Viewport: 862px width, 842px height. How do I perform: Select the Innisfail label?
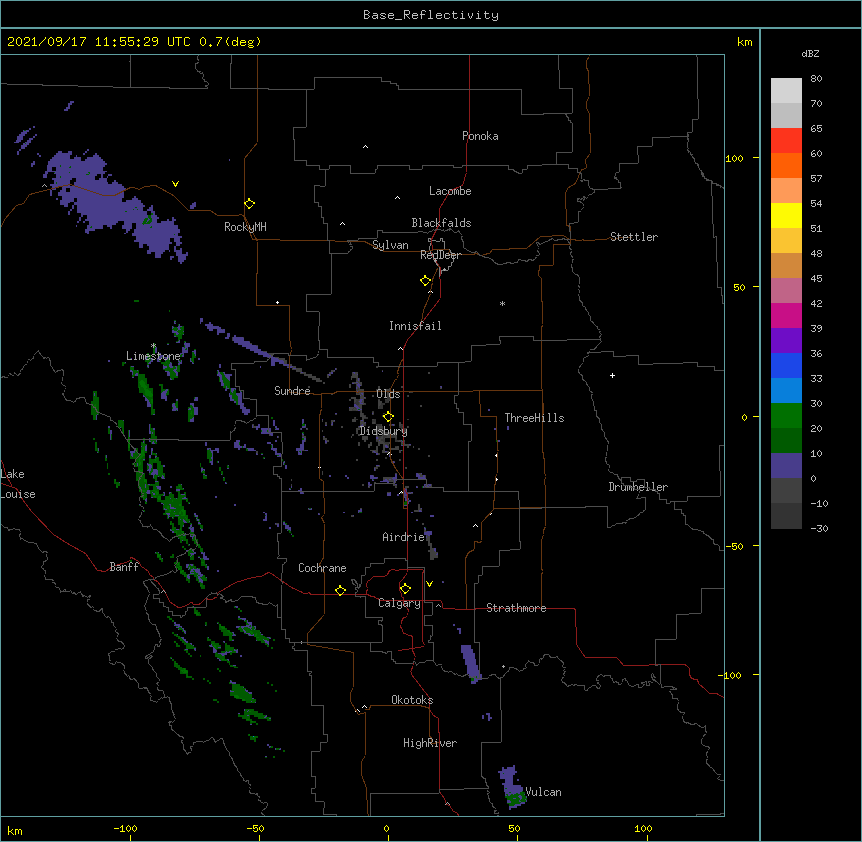tap(415, 326)
